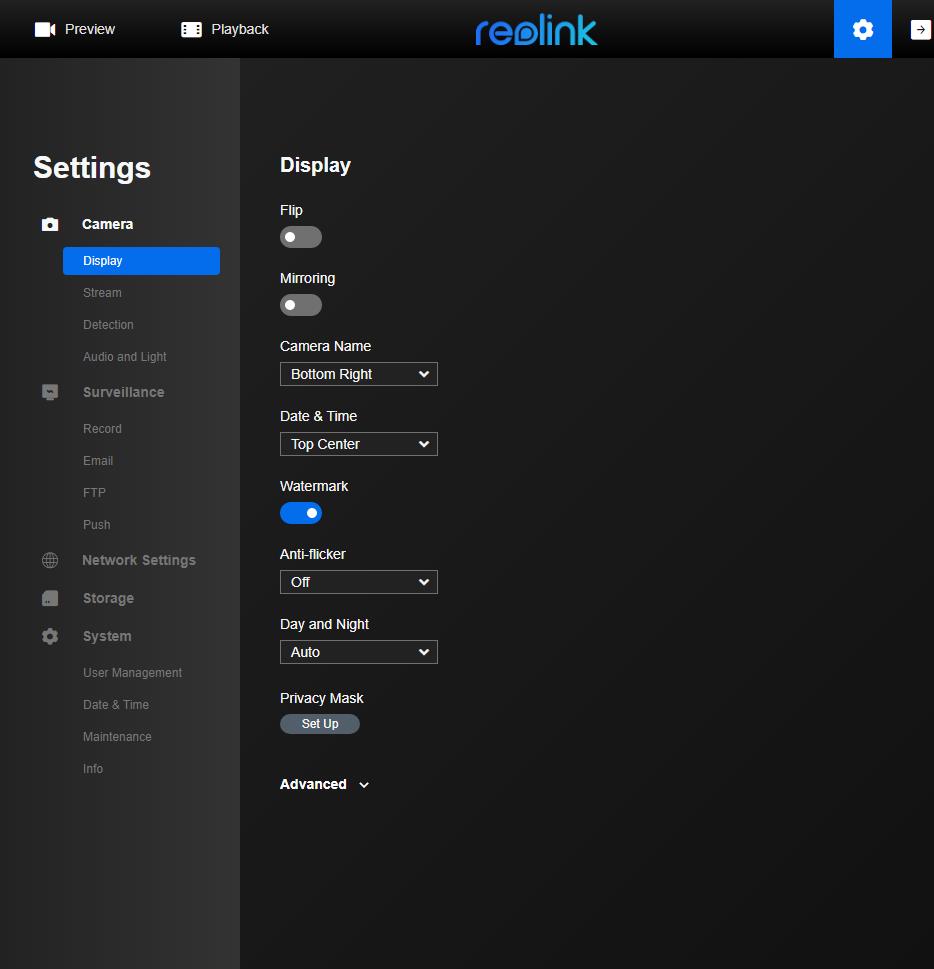This screenshot has height=969, width=934.
Task: Click the Surveillance monitor icon
Action: coord(50,392)
